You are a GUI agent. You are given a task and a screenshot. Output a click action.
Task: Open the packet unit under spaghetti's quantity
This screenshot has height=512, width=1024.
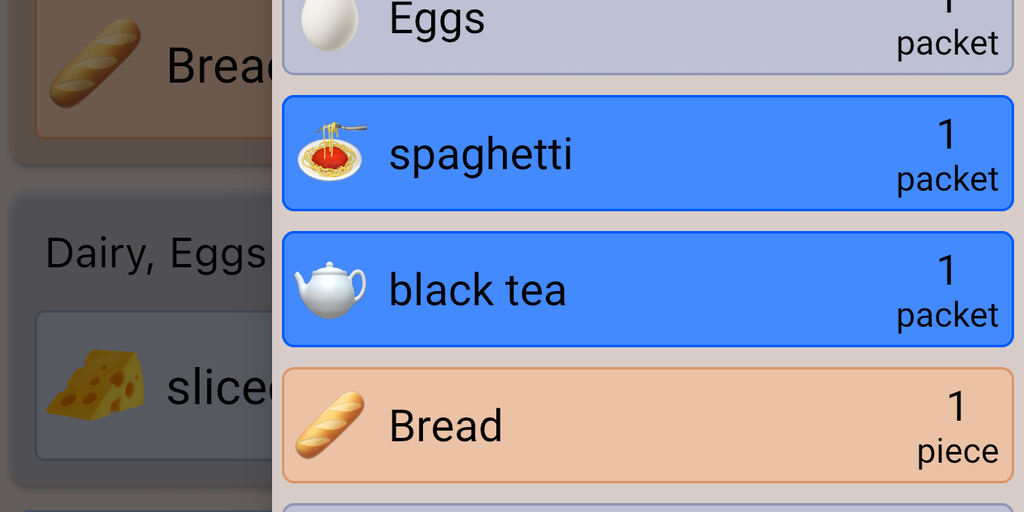(x=947, y=180)
